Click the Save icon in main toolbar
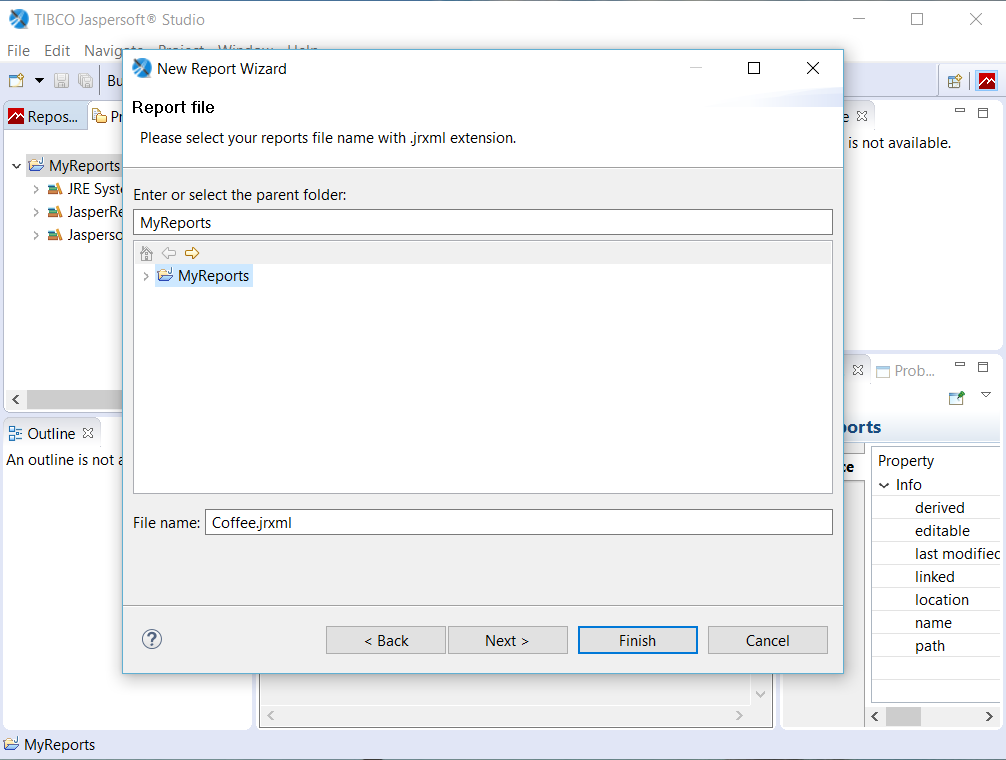 pyautogui.click(x=62, y=80)
